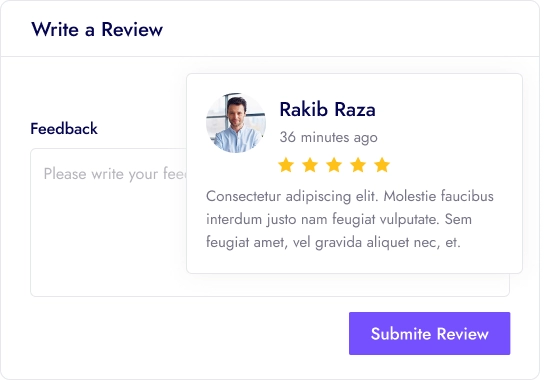Submit the review with the purple button
547x380 pixels.
(429, 333)
